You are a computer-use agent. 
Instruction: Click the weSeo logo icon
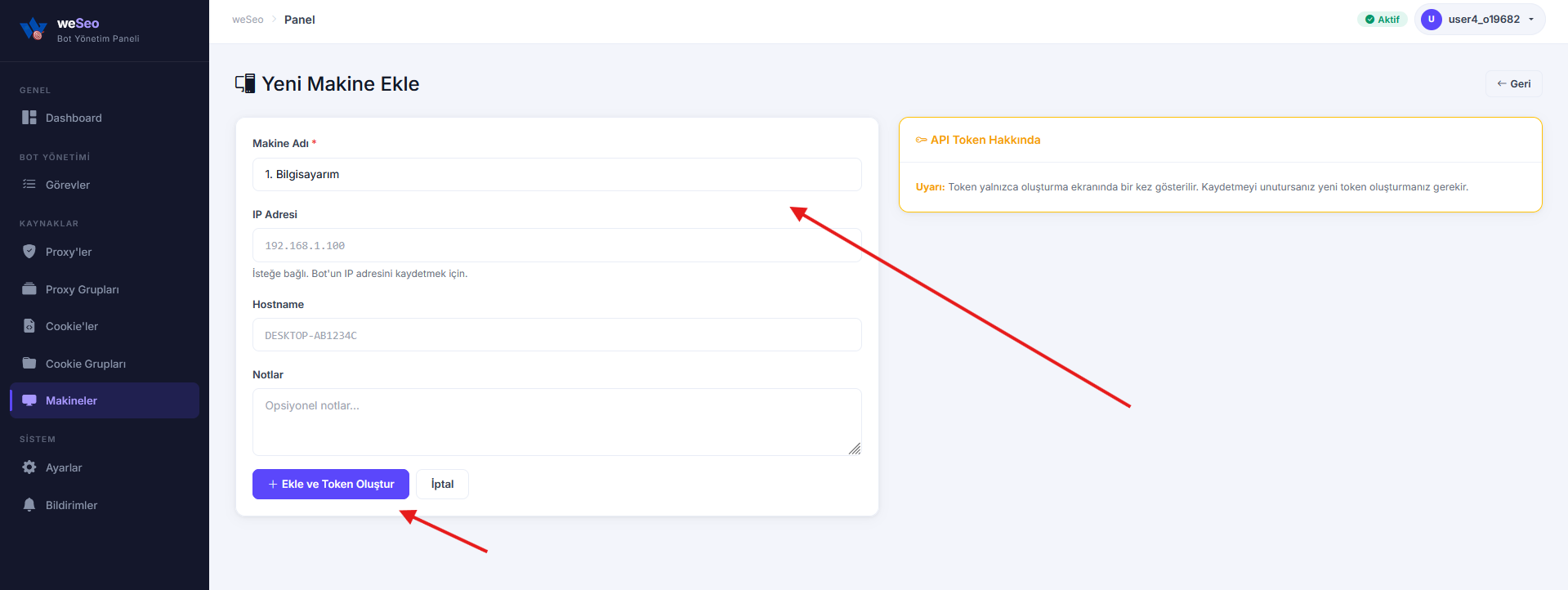(x=34, y=29)
